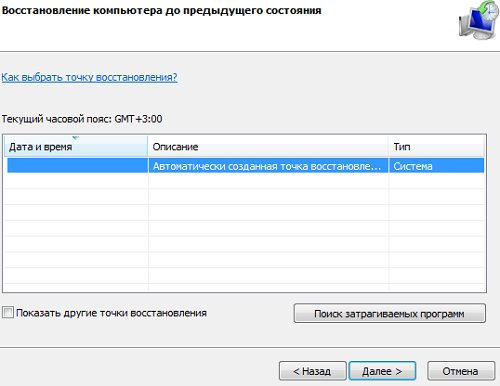The image size is (500, 386).
Task: Click the divider between 'Дата и время' and 'Описание'
Action: click(x=148, y=147)
